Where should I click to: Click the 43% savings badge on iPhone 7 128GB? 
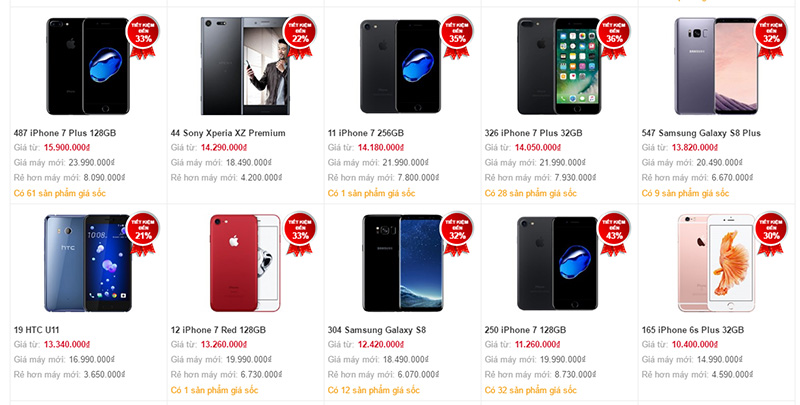point(614,233)
